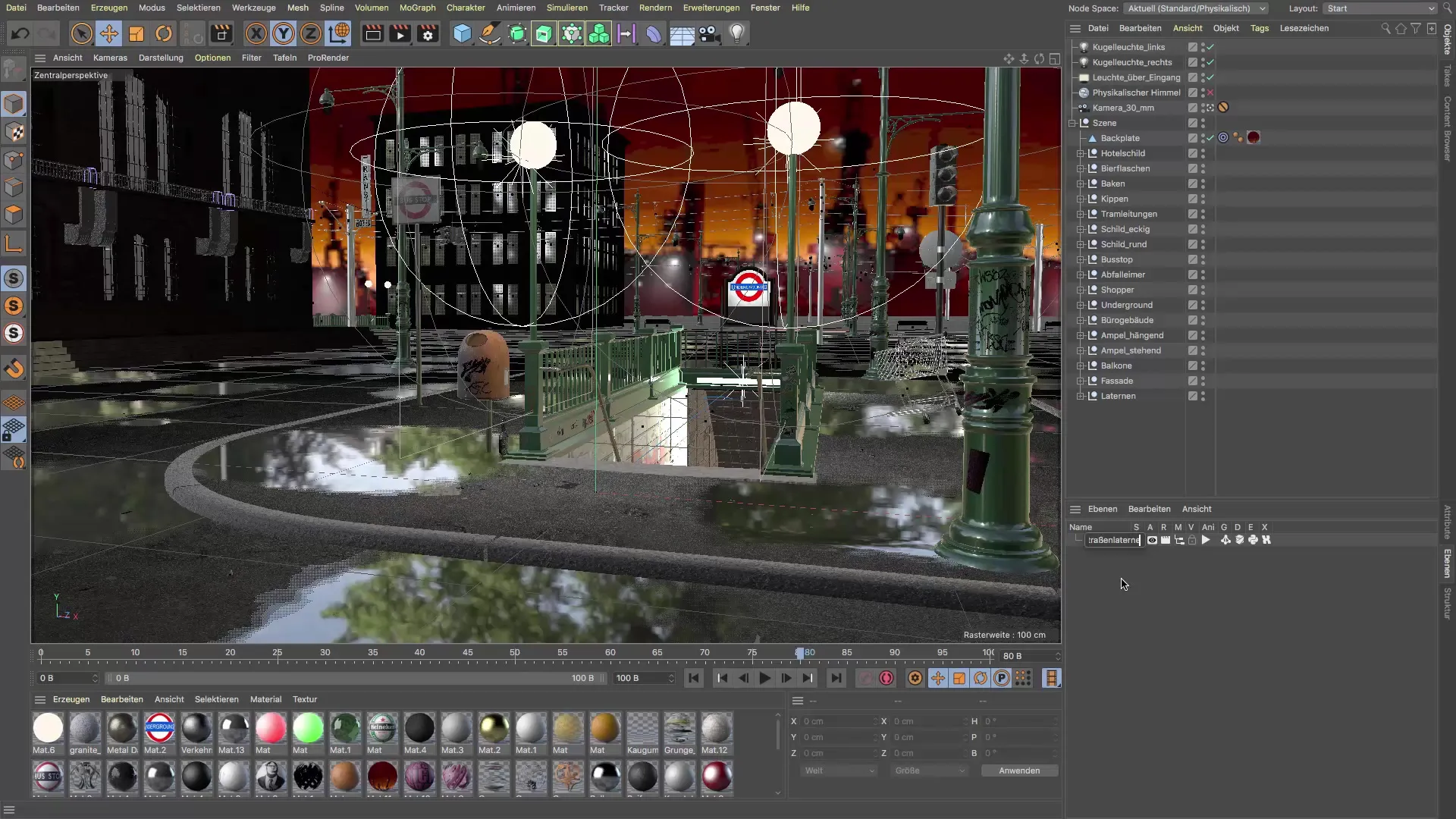Viewport: 1456px width, 819px height.
Task: Render the active view
Action: [372, 33]
